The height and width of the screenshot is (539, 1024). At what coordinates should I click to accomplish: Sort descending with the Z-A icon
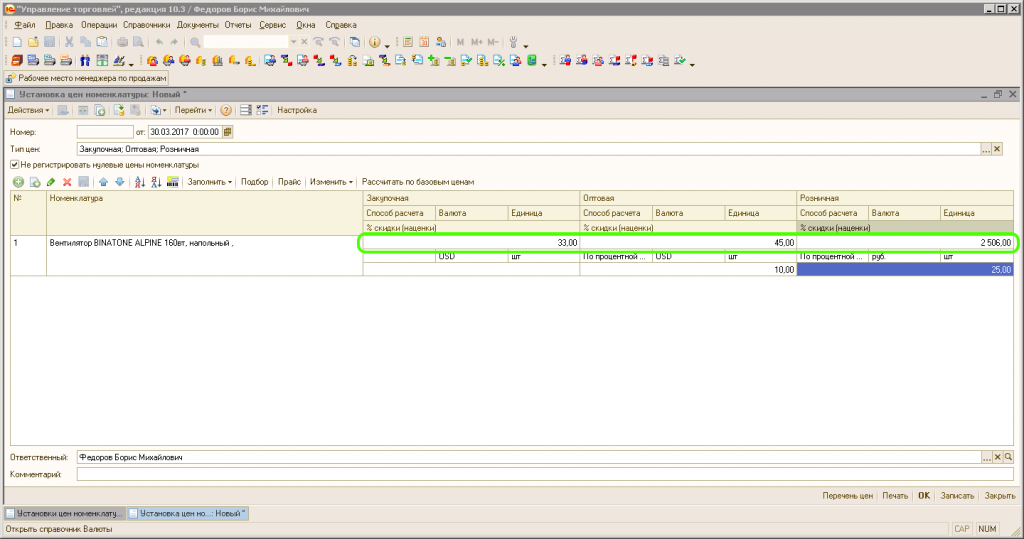click(x=156, y=182)
